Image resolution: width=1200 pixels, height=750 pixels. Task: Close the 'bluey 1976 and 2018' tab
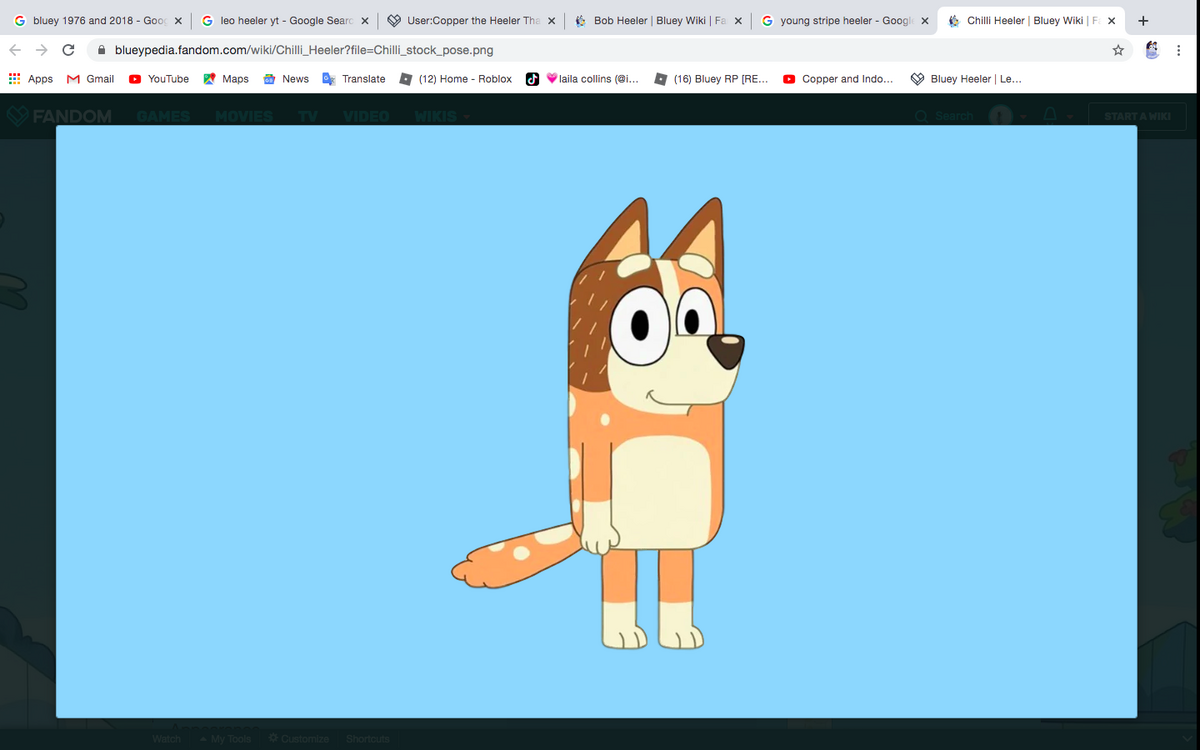[x=177, y=21]
